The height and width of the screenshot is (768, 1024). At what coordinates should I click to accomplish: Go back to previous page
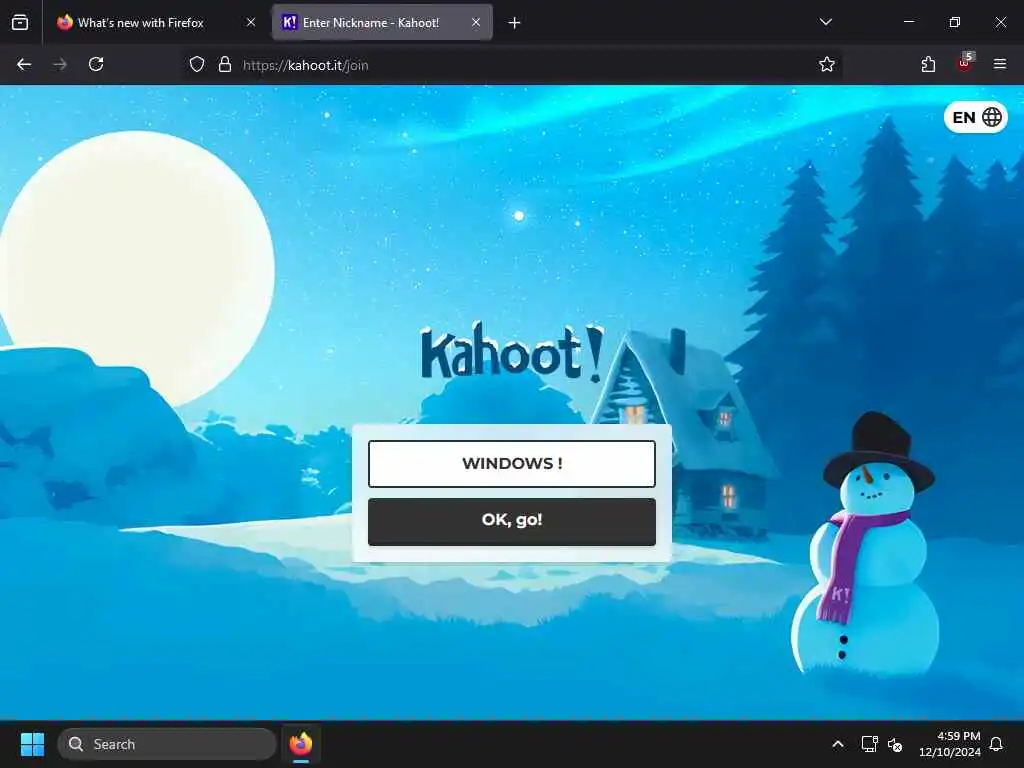point(24,64)
